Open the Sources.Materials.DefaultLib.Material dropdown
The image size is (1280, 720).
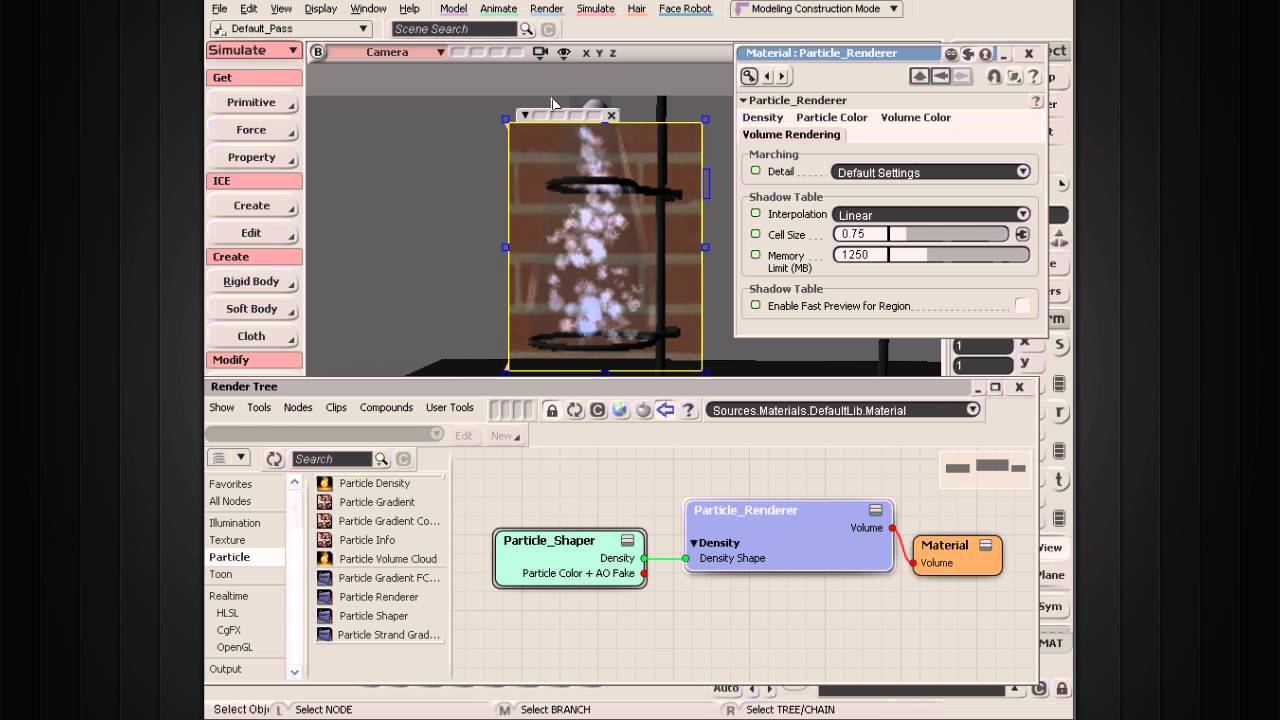(843, 410)
